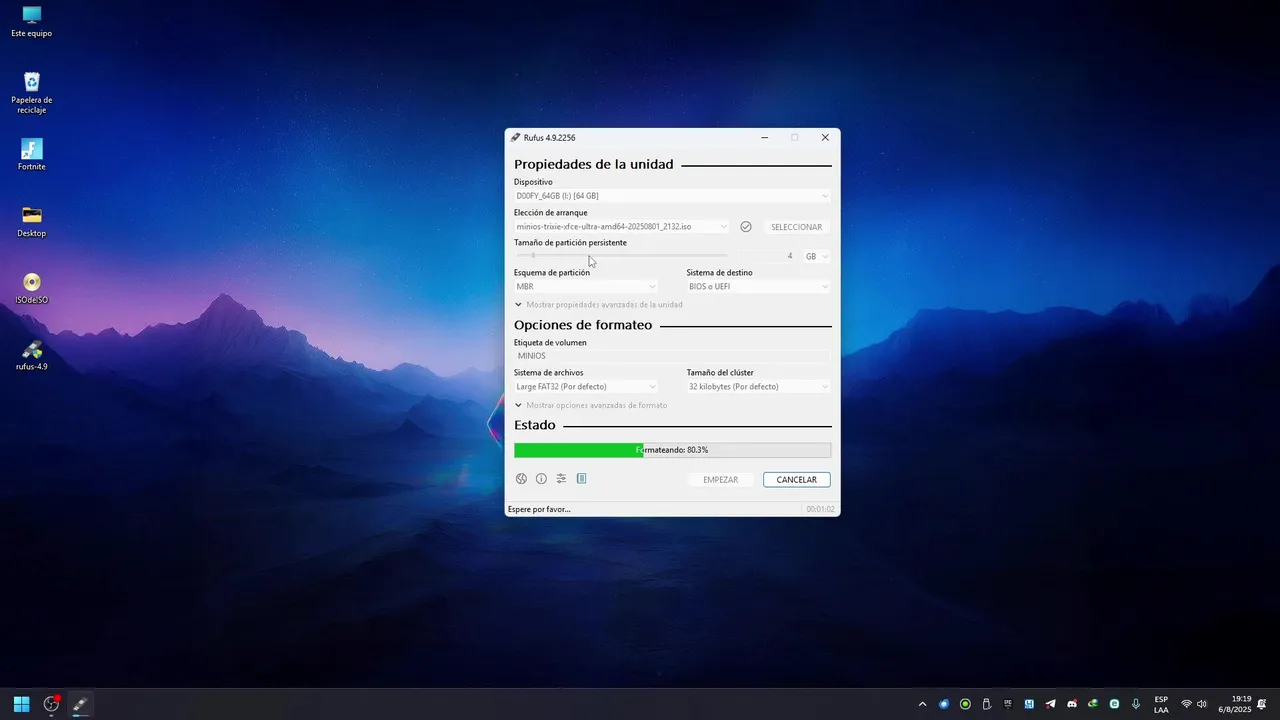Expand Mostrar opciones avanzadas de formato
The width and height of the screenshot is (1280, 720).
click(590, 405)
